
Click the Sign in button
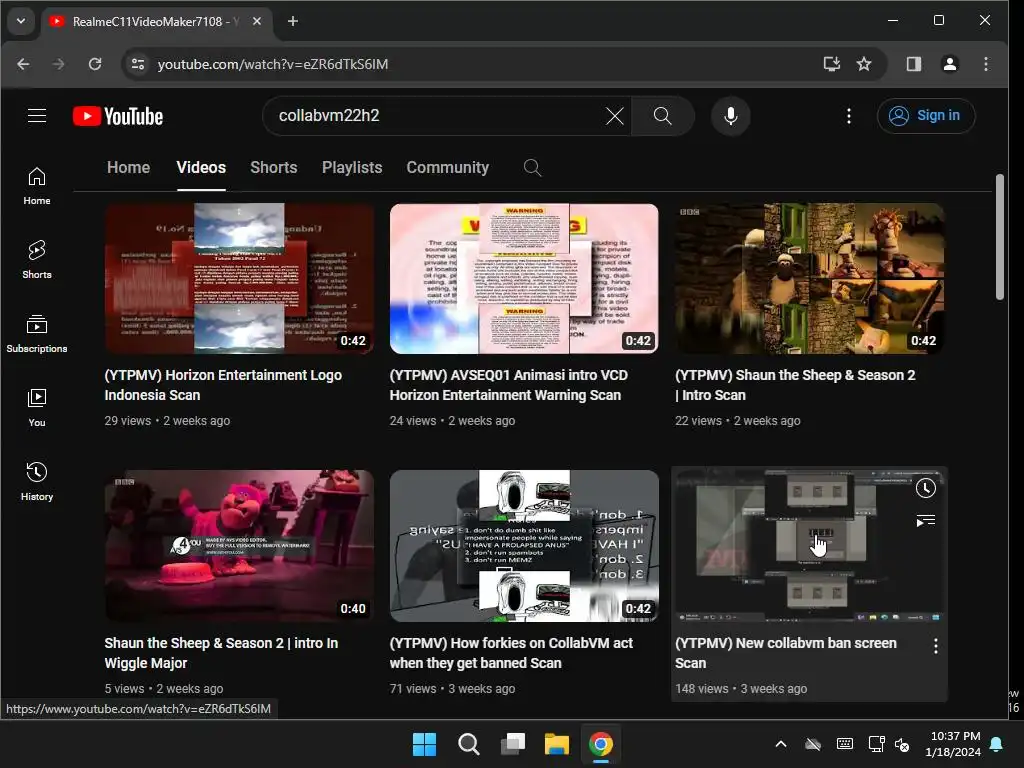click(926, 116)
